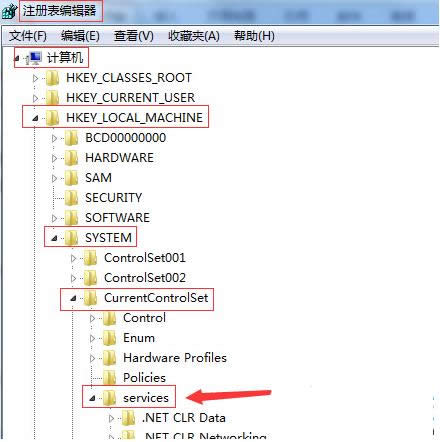Select the CurrentControlSet key label
The width and height of the screenshot is (440, 442).
click(156, 298)
